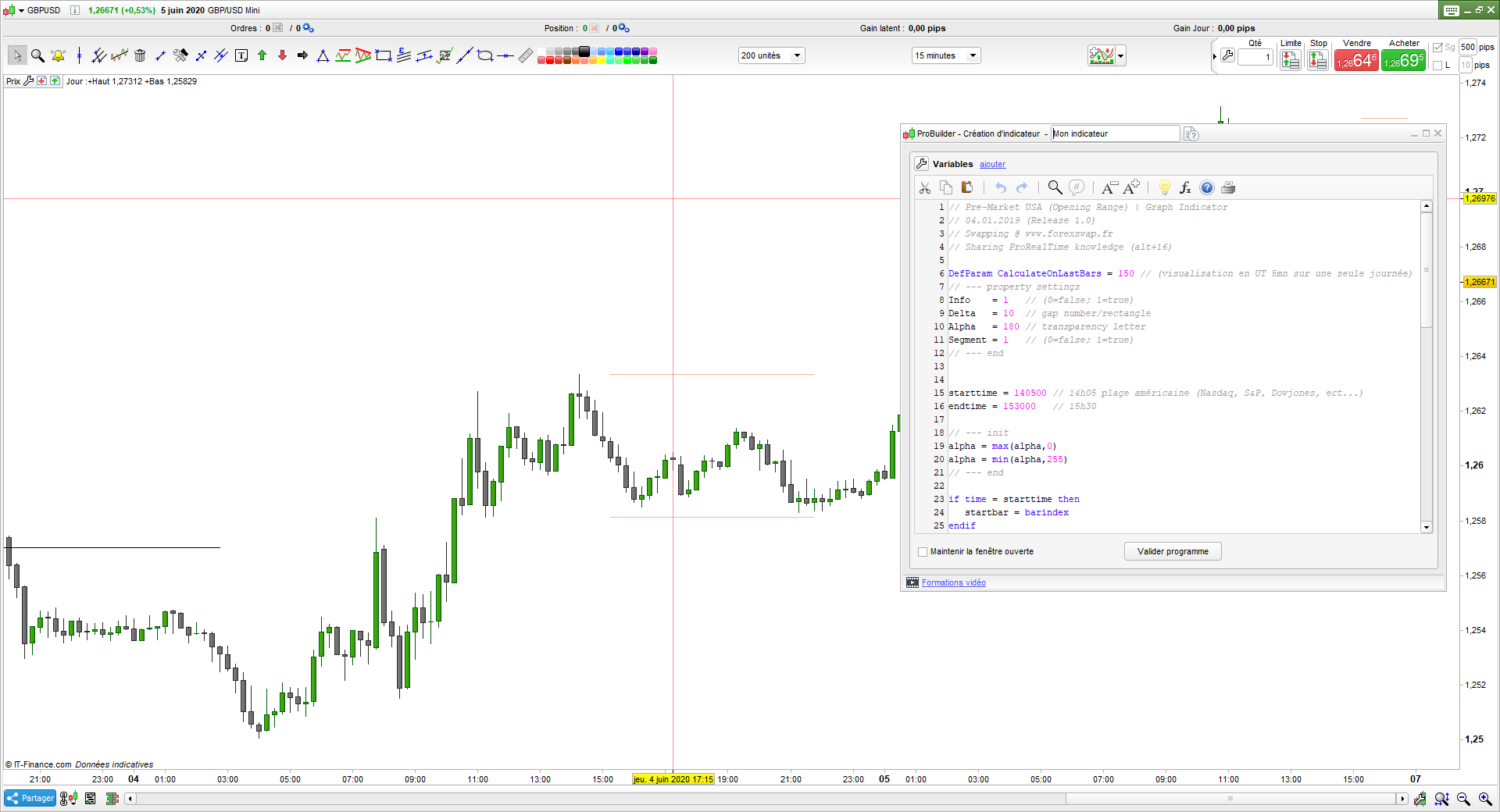Cut selected code in ProBuilder editor
The image size is (1500, 812).
tap(925, 187)
